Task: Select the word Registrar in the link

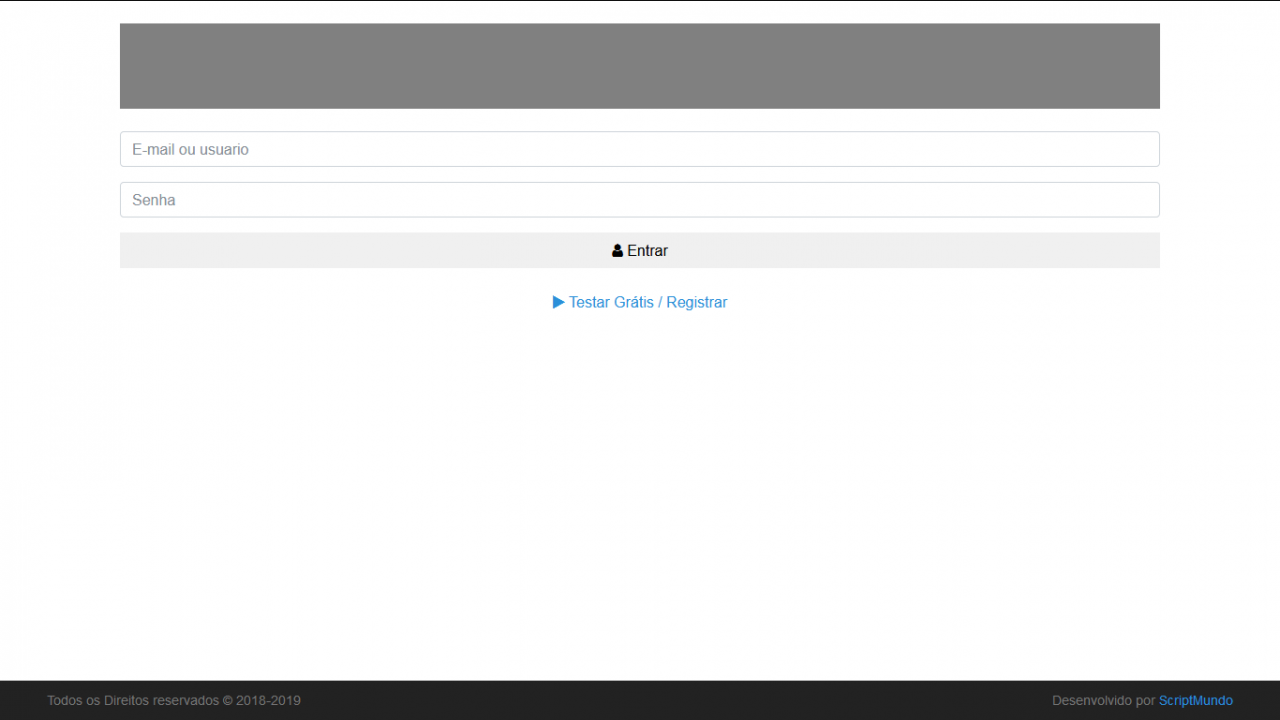Action: click(697, 302)
